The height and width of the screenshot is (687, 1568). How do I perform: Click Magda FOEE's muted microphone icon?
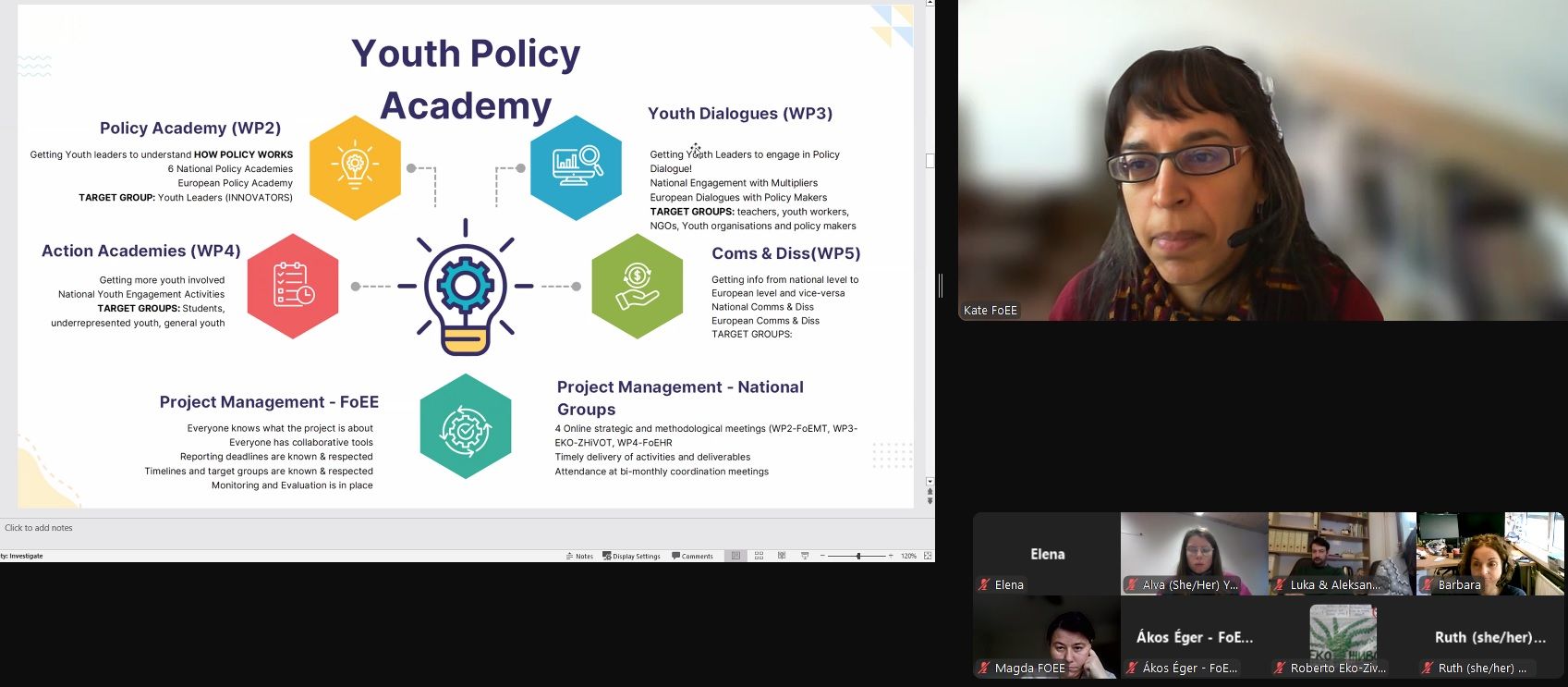(x=984, y=668)
